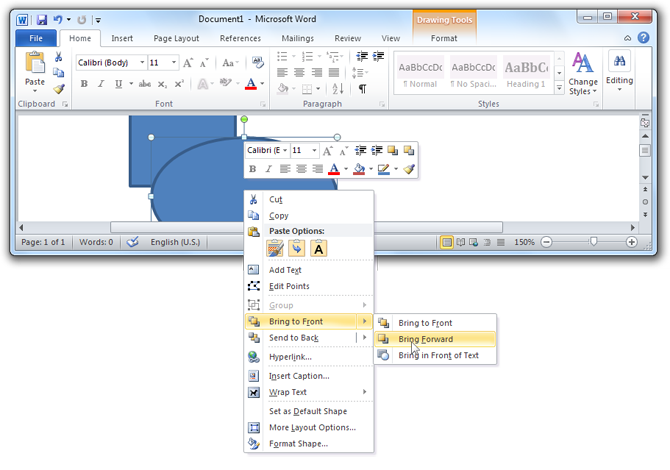The height and width of the screenshot is (470, 670).
Task: Open the Calibri (Body) font name dropdown
Action: [142, 63]
